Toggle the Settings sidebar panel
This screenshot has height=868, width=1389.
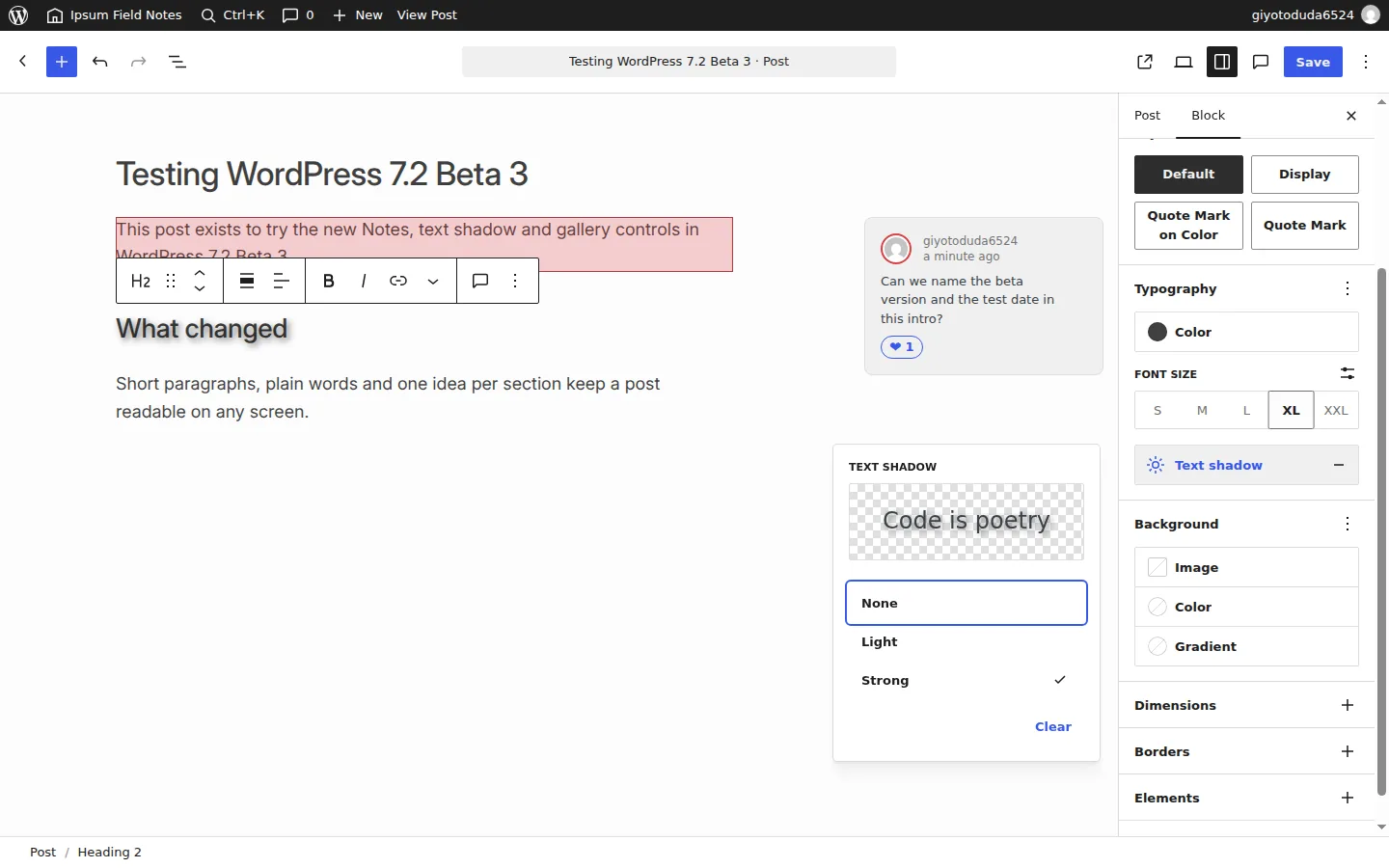click(x=1222, y=62)
